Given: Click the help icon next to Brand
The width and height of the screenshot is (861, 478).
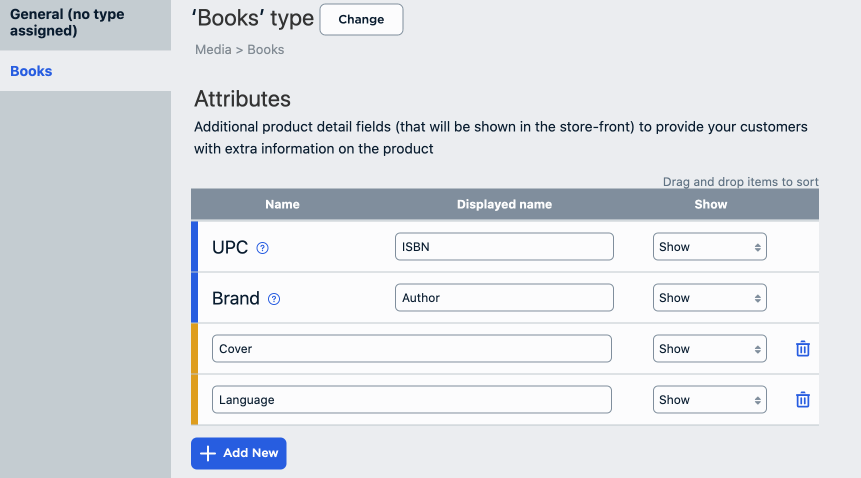Looking at the screenshot, I should click(274, 299).
